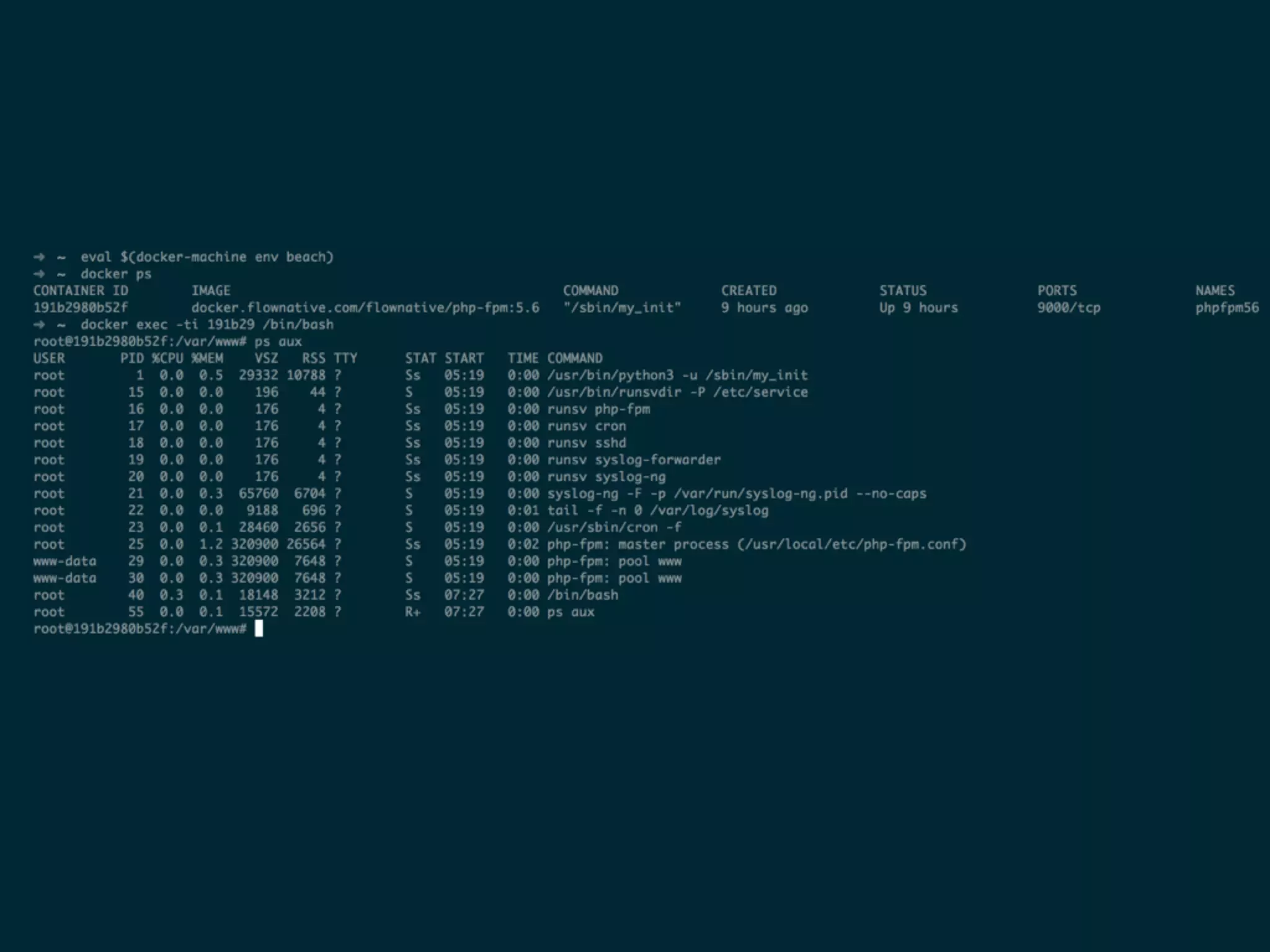This screenshot has height=952, width=1270.
Task: Click the container ID 191b2980b52f
Action: point(81,307)
